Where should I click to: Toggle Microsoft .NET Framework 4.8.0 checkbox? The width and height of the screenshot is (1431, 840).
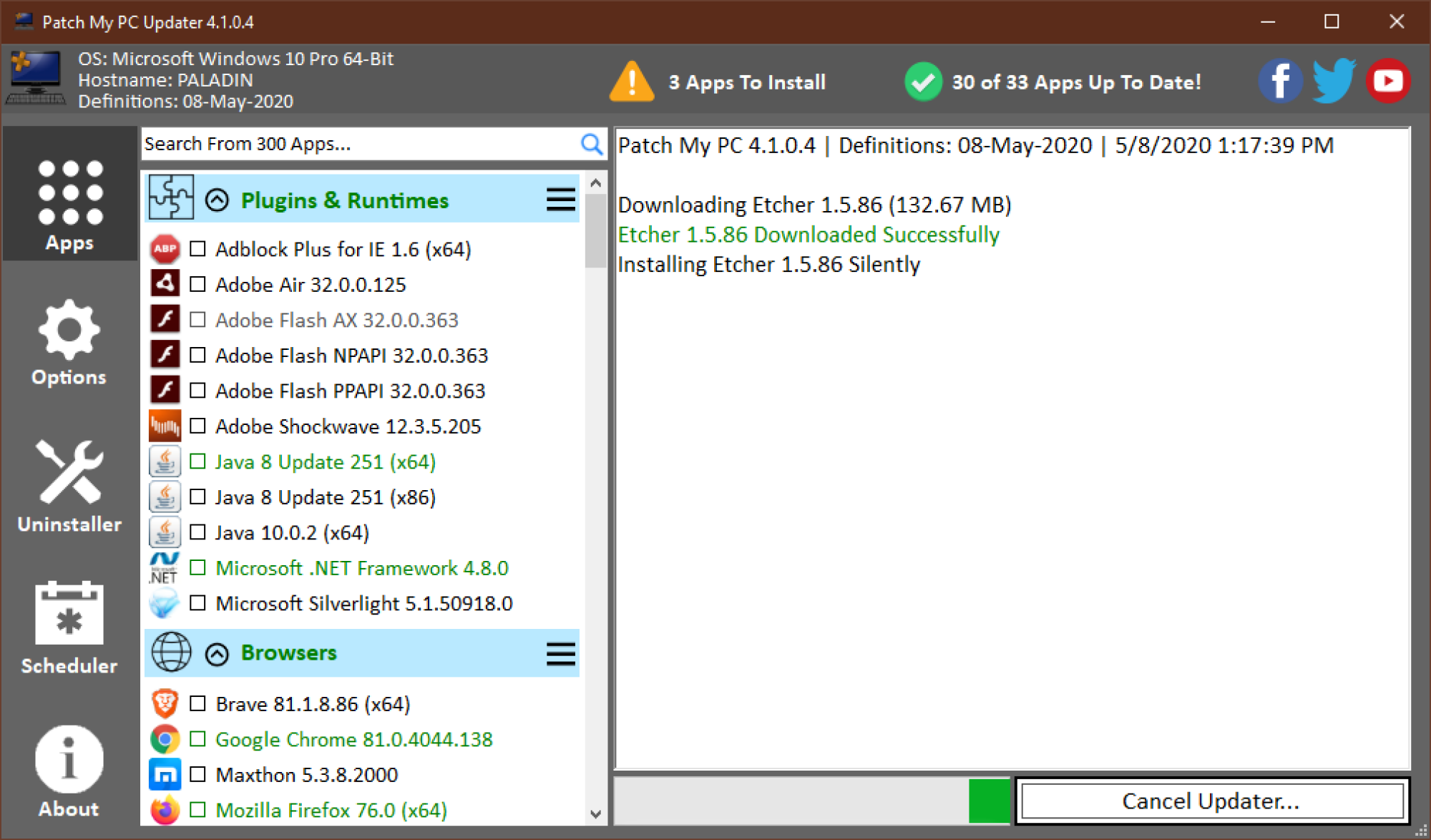197,567
